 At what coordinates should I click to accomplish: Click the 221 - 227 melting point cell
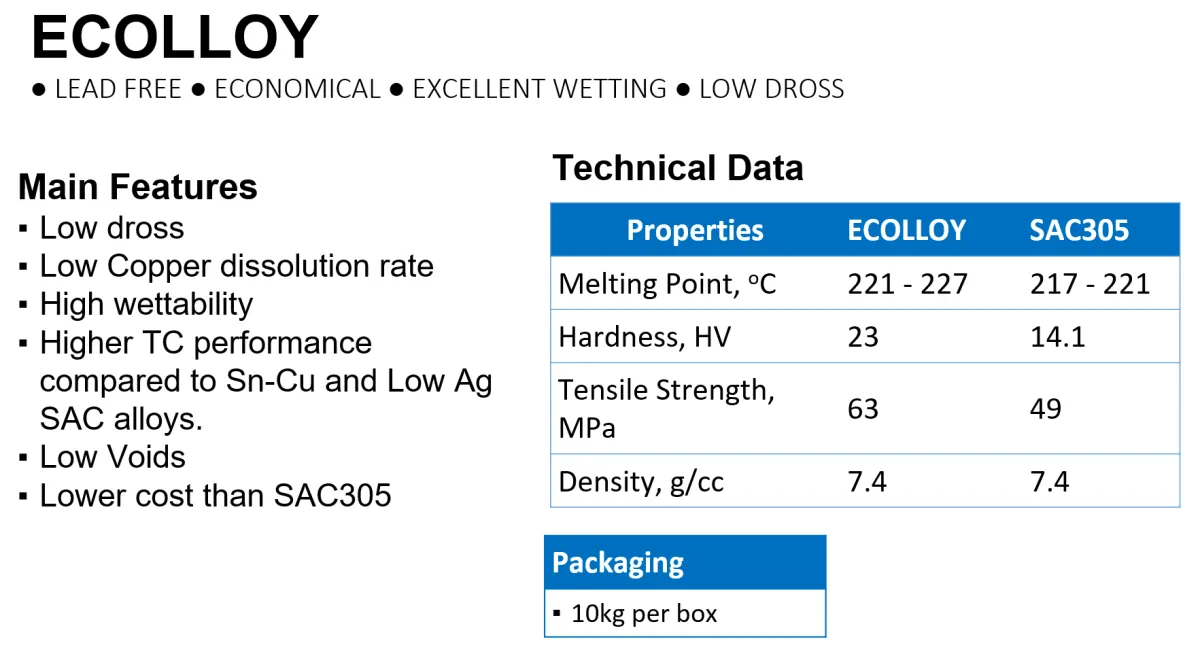pyautogui.click(x=908, y=284)
